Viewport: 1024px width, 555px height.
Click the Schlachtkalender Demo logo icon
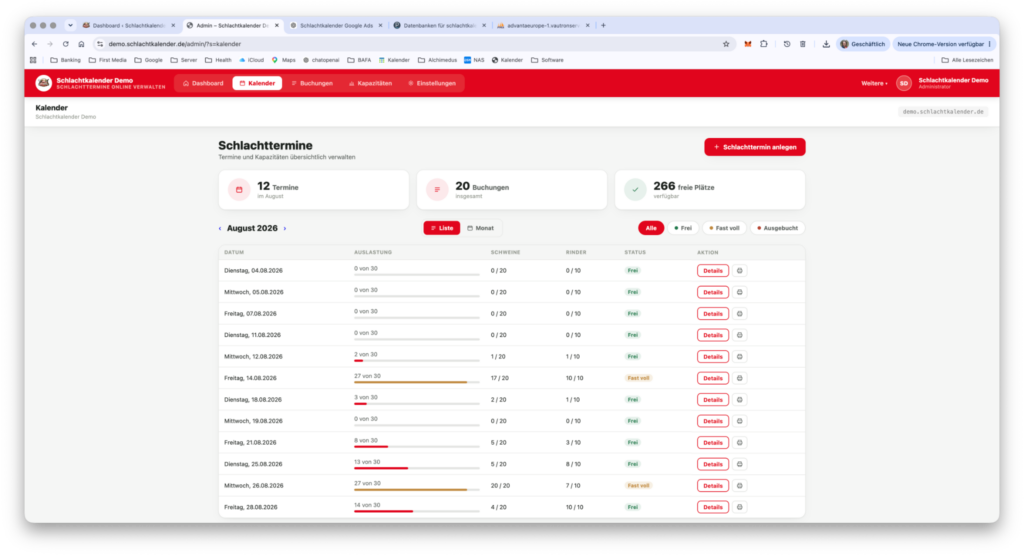point(44,83)
